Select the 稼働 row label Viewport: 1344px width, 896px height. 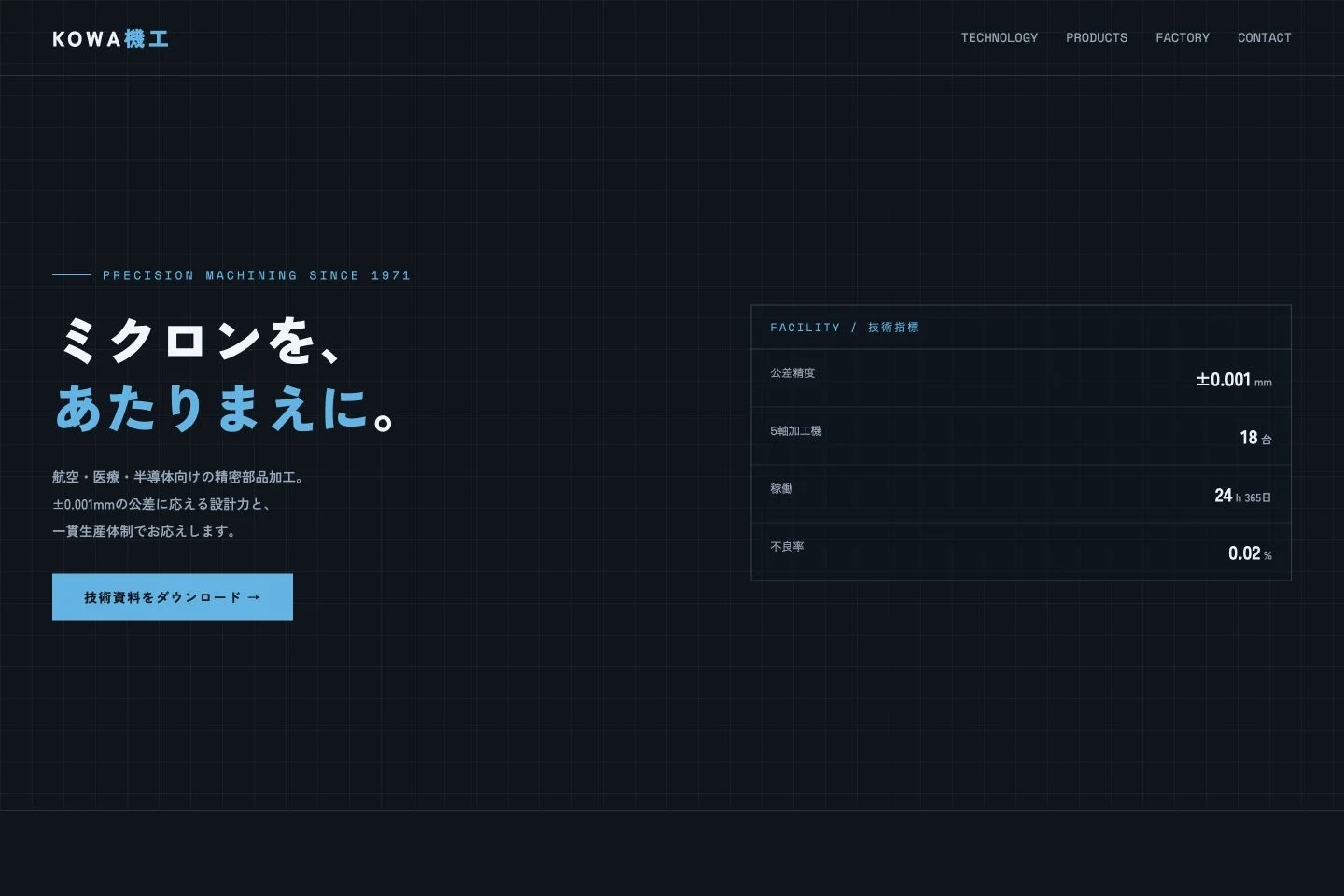click(x=781, y=488)
